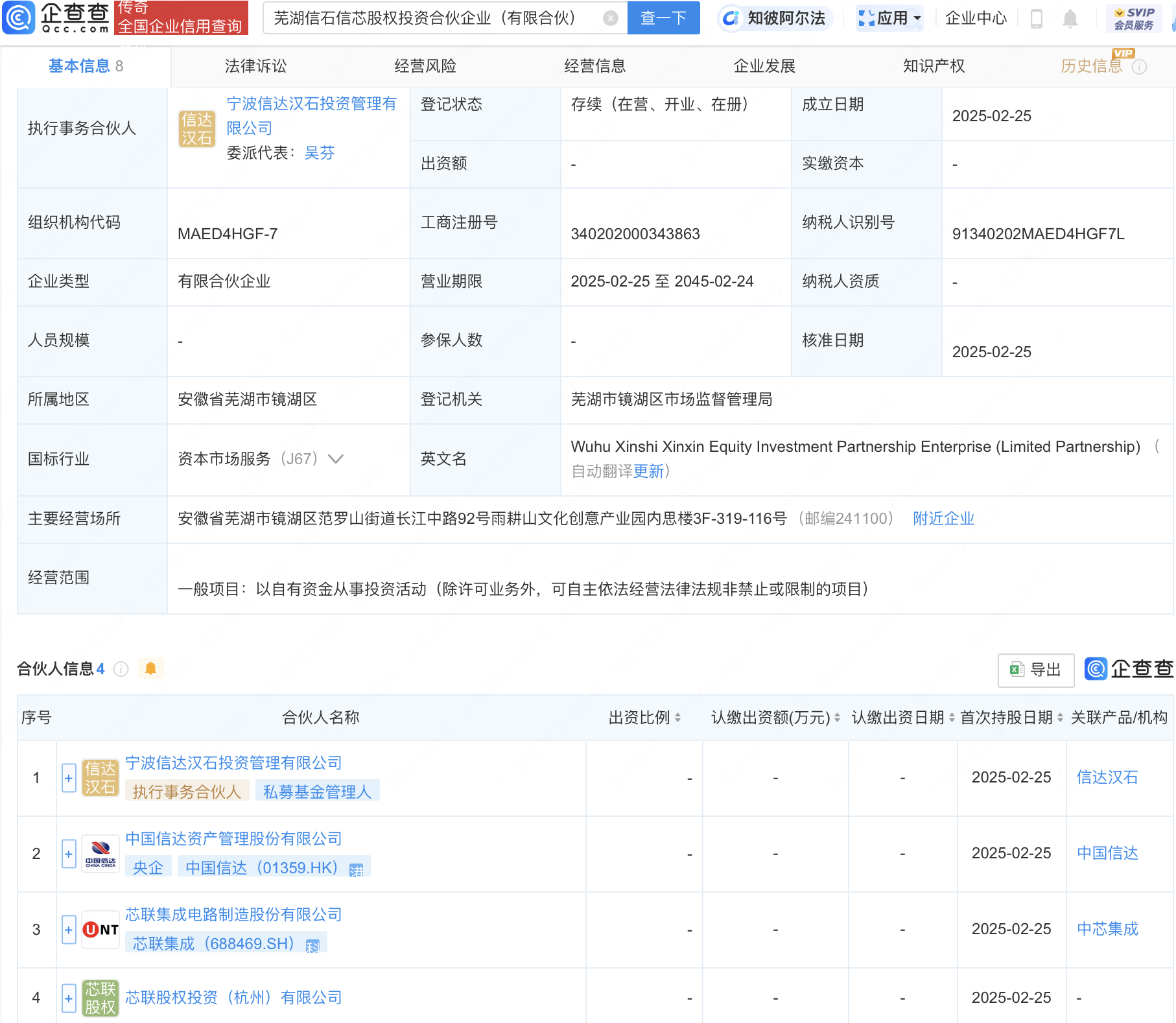Click the 信达汉石 logo beside 执行事务合伙人
Screen dimensions: 1176x1023
point(197,128)
